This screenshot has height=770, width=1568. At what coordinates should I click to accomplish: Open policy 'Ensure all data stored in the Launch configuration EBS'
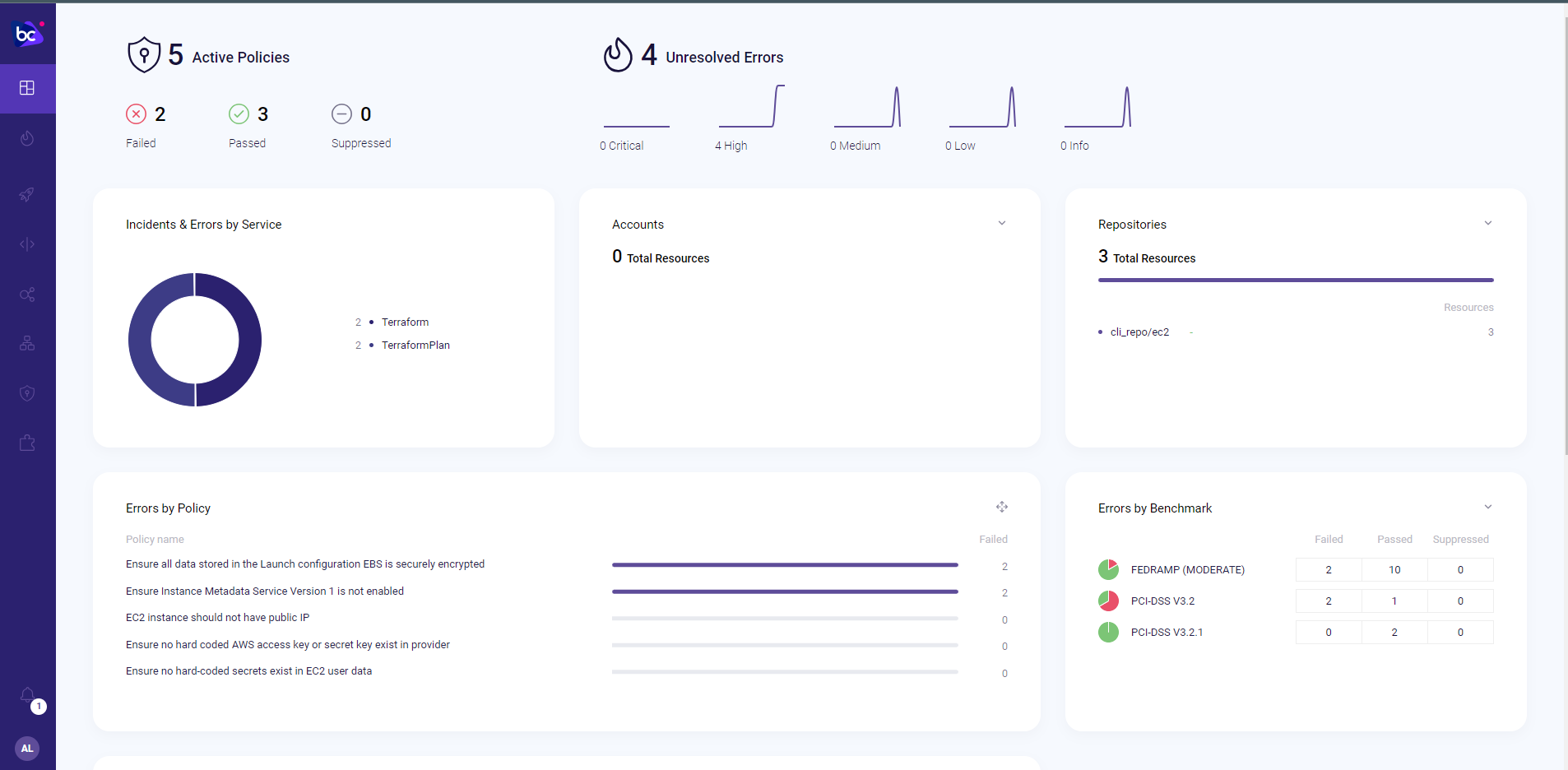[305, 564]
